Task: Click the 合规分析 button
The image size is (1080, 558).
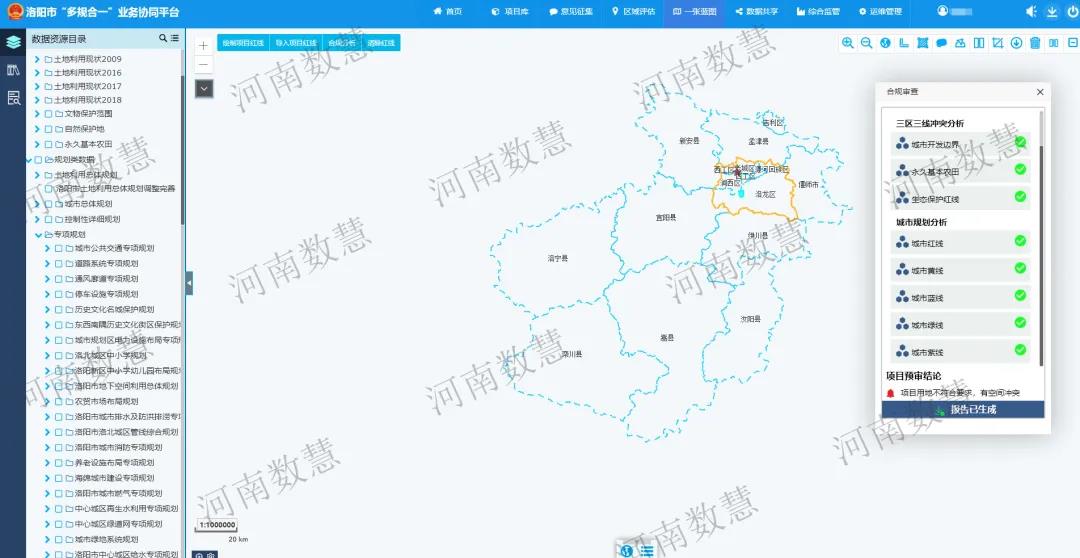Action: click(x=342, y=43)
